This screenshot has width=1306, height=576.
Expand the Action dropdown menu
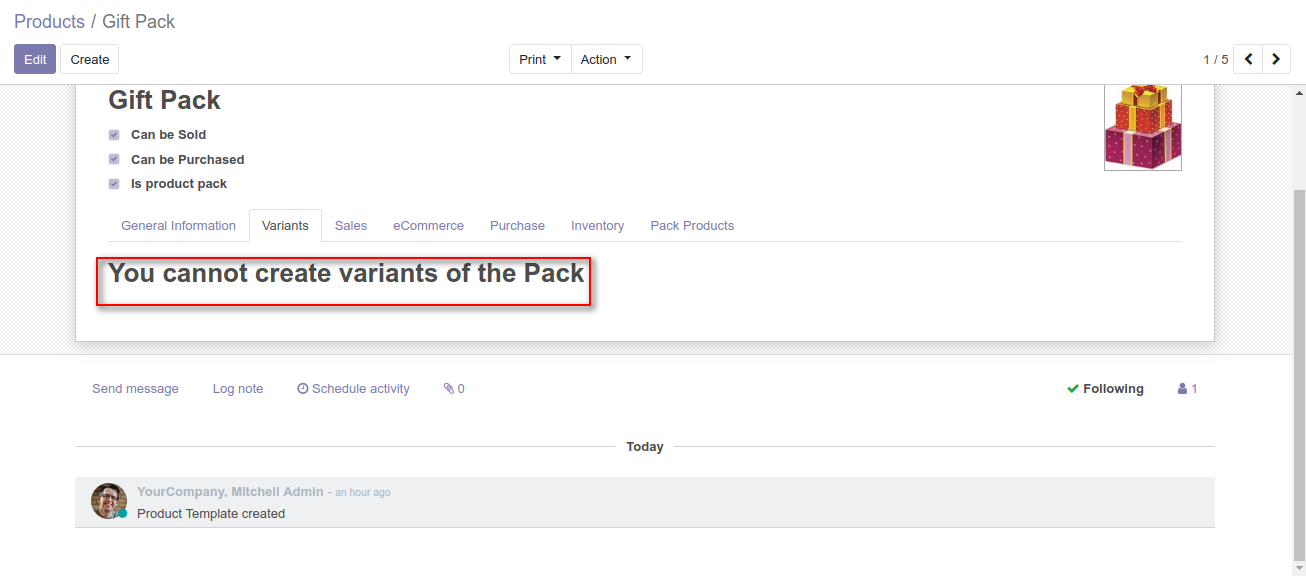point(606,59)
